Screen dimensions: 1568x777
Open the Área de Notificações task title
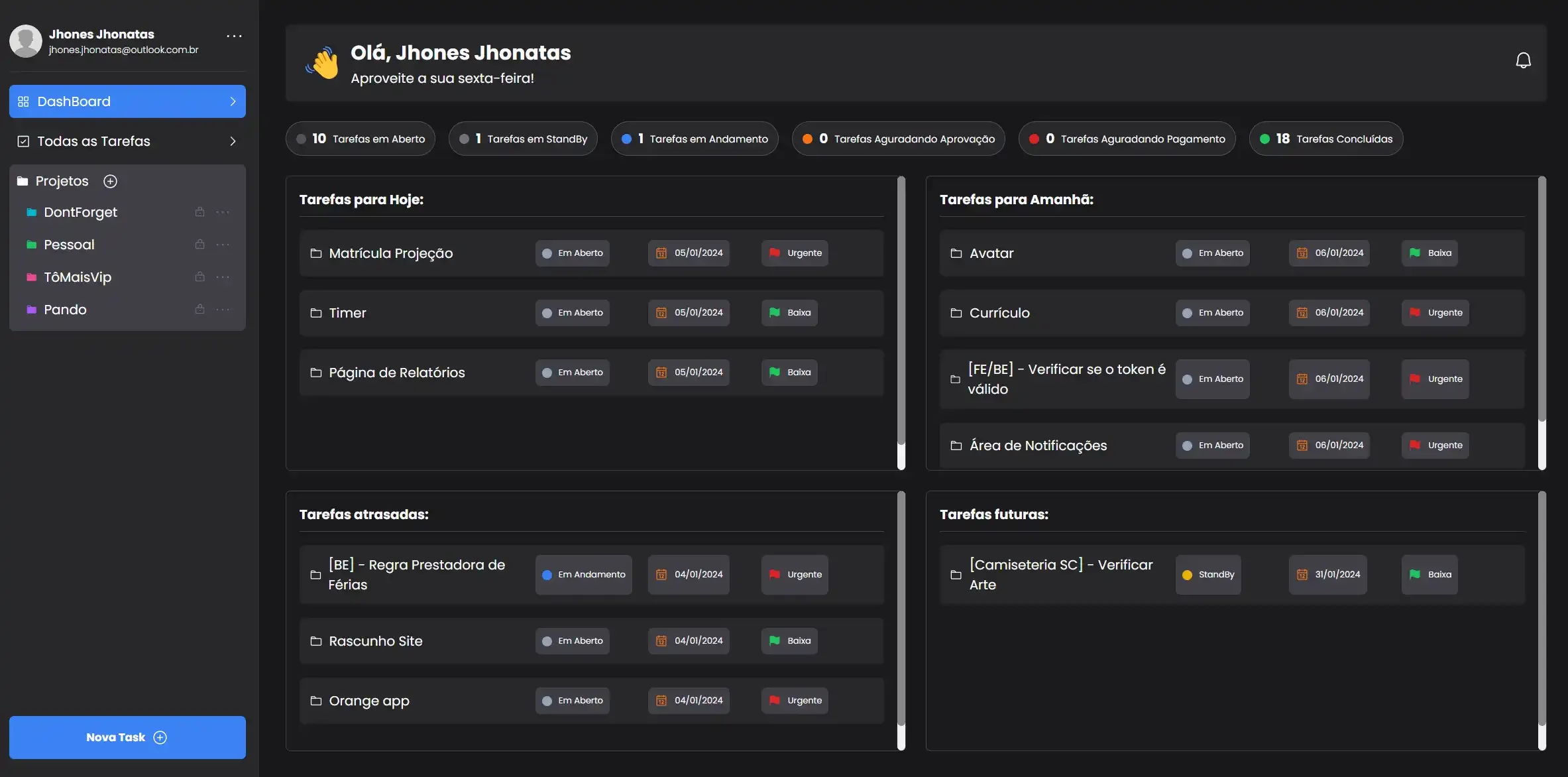tap(1038, 446)
